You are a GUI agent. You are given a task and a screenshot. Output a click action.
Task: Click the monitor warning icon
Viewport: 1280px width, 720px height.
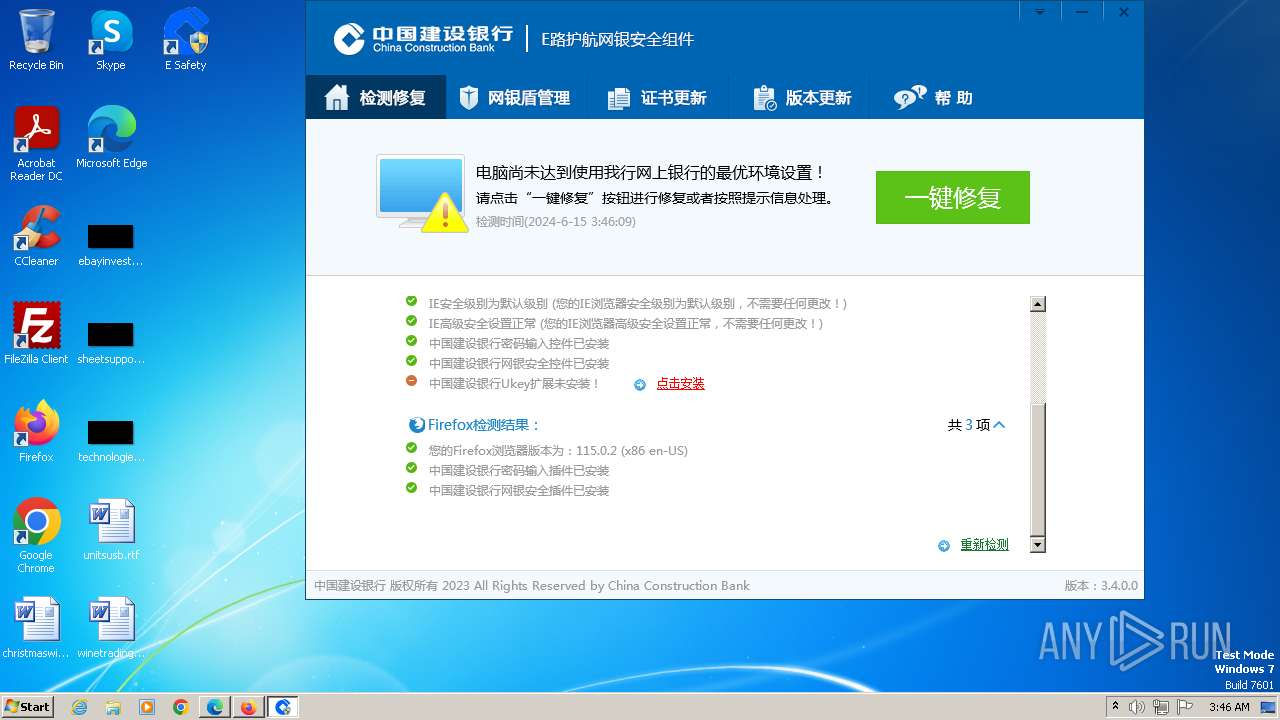point(422,193)
